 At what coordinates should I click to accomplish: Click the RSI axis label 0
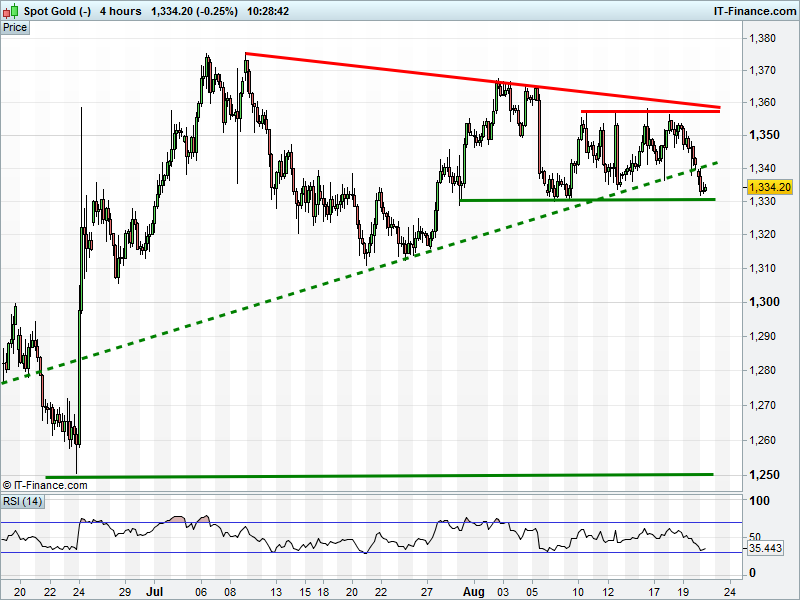753,573
